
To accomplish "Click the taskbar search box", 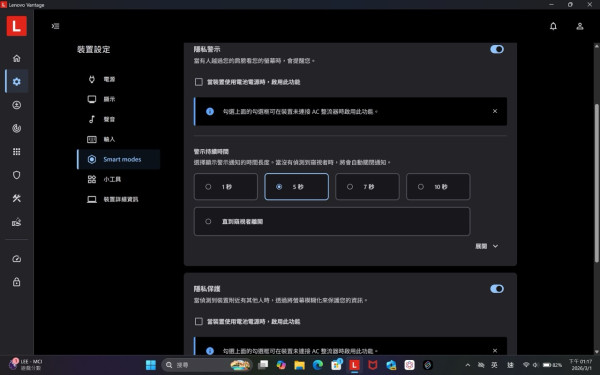I will pyautogui.click(x=207, y=365).
